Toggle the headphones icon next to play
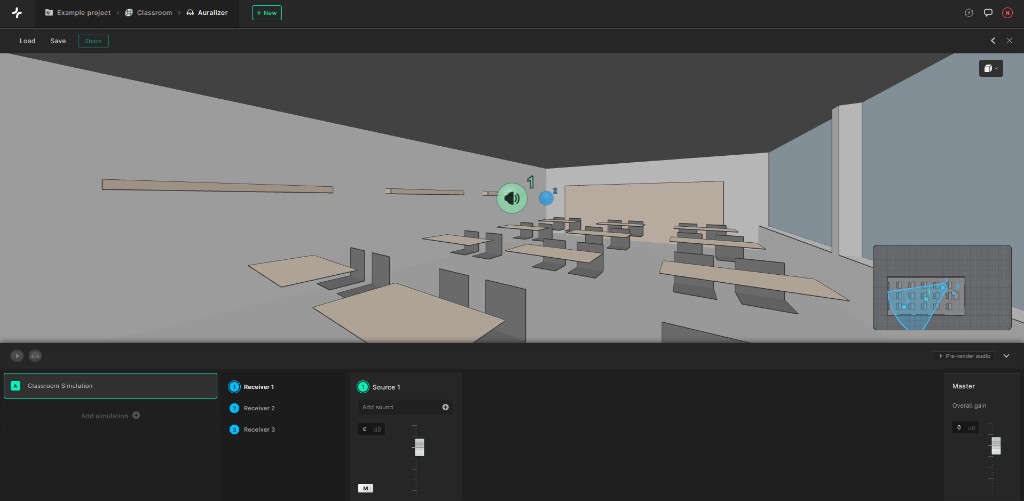Image resolution: width=1024 pixels, height=501 pixels. (x=35, y=356)
